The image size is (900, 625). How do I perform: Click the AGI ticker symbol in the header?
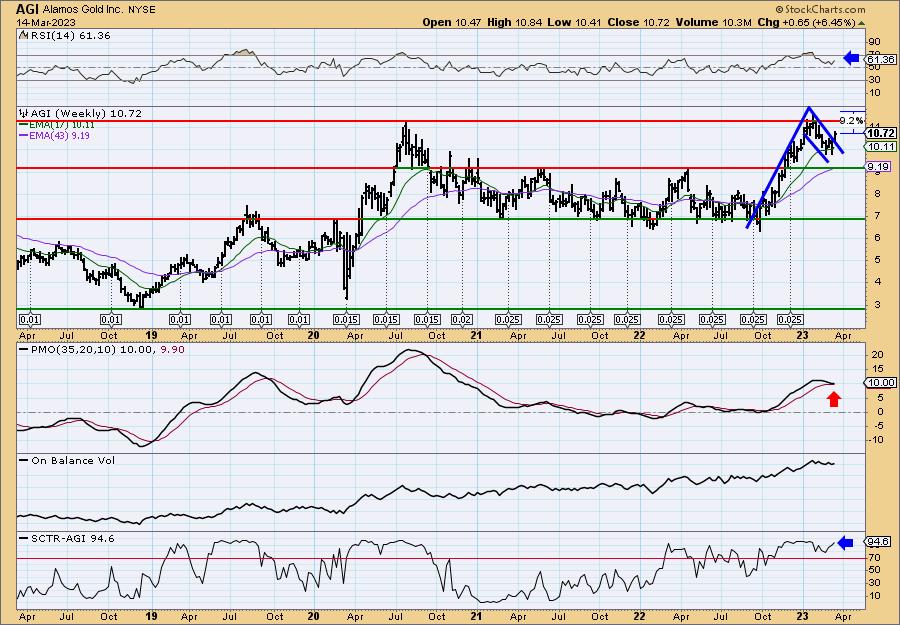click(28, 9)
